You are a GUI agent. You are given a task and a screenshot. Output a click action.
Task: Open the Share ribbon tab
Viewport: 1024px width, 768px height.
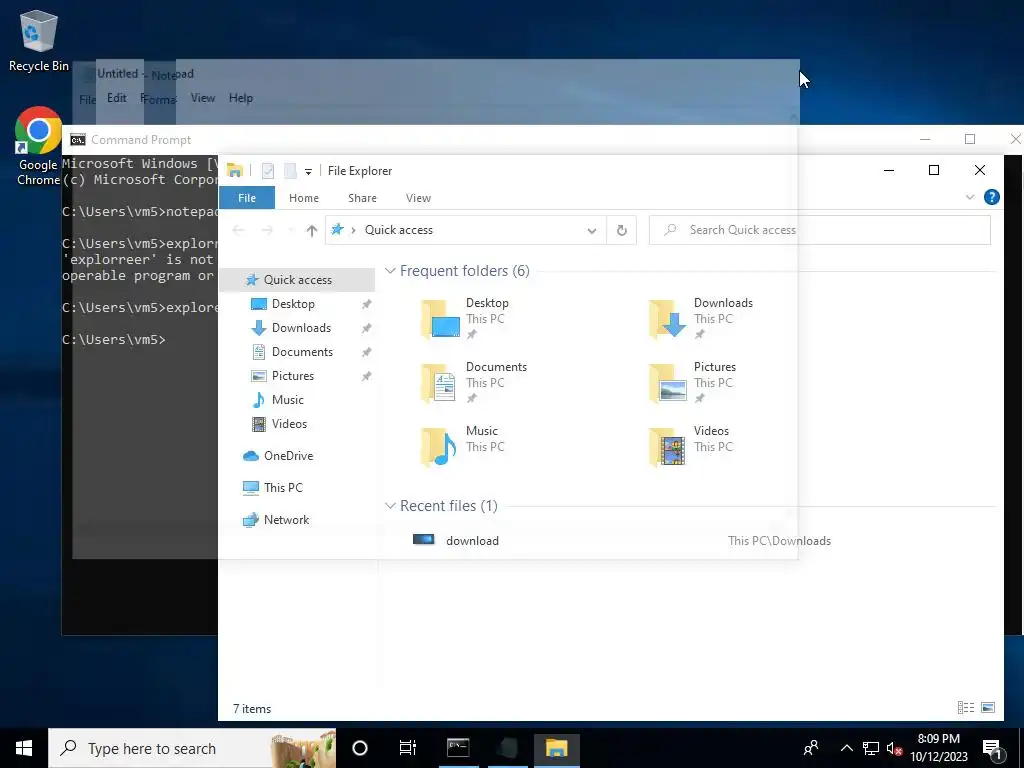pos(362,198)
